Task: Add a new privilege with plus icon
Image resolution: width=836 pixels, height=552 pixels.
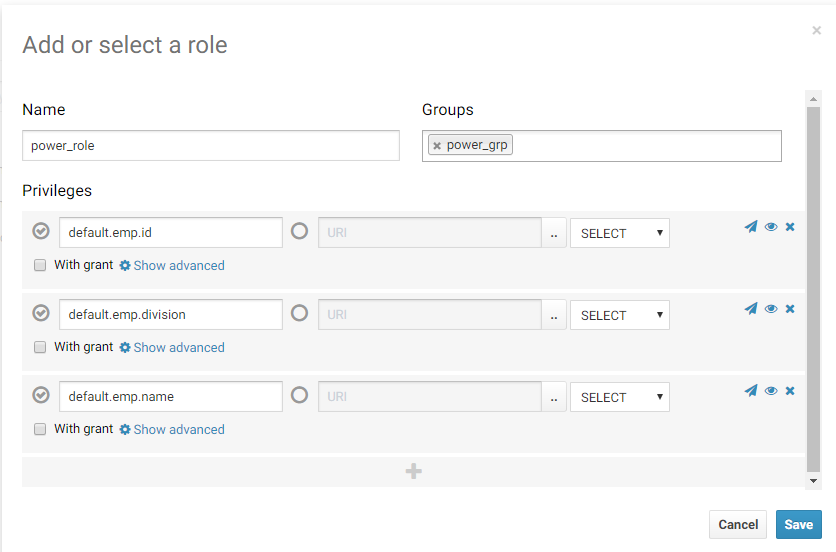Action: [x=413, y=471]
